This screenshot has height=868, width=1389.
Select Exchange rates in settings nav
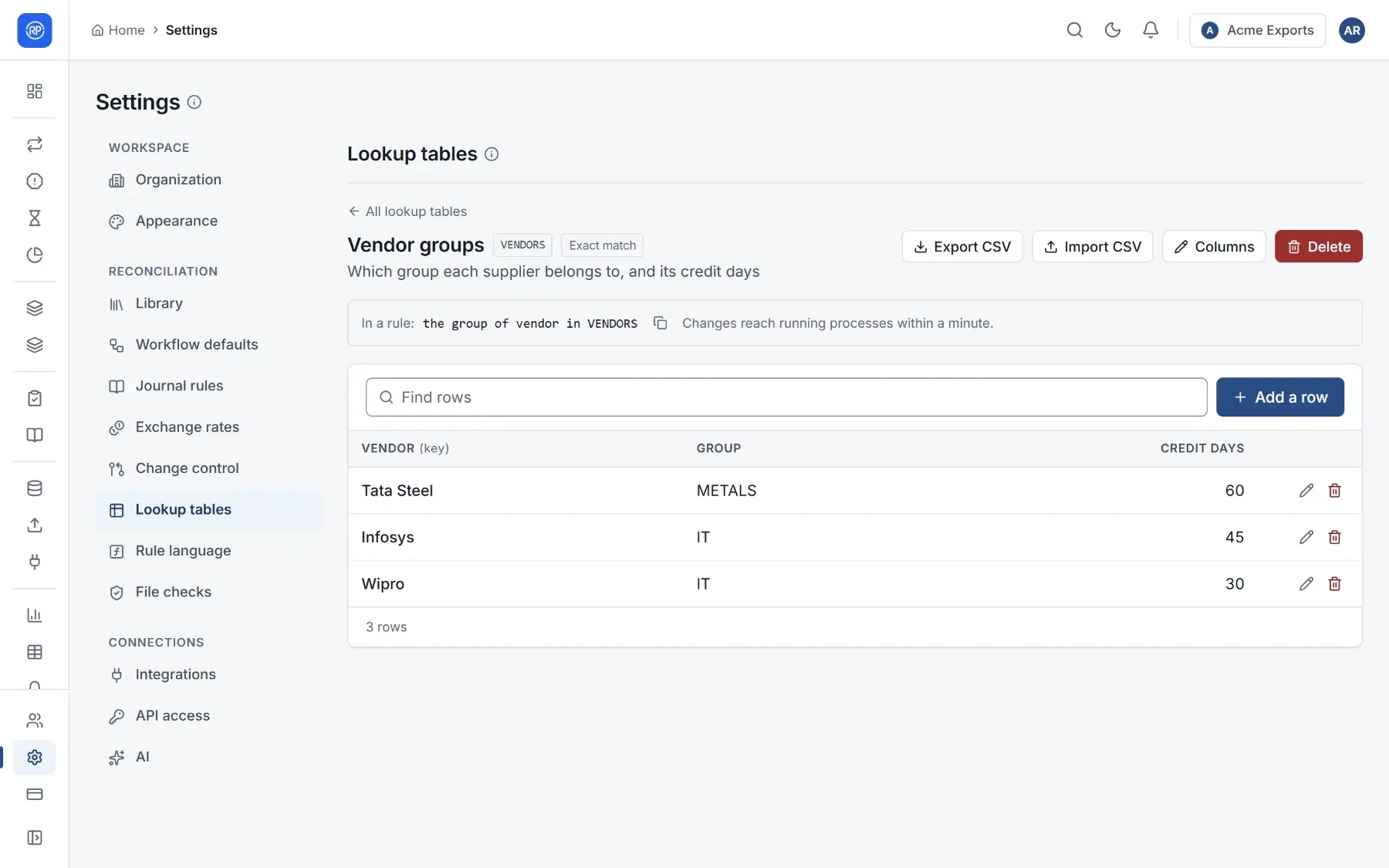pyautogui.click(x=208, y=427)
